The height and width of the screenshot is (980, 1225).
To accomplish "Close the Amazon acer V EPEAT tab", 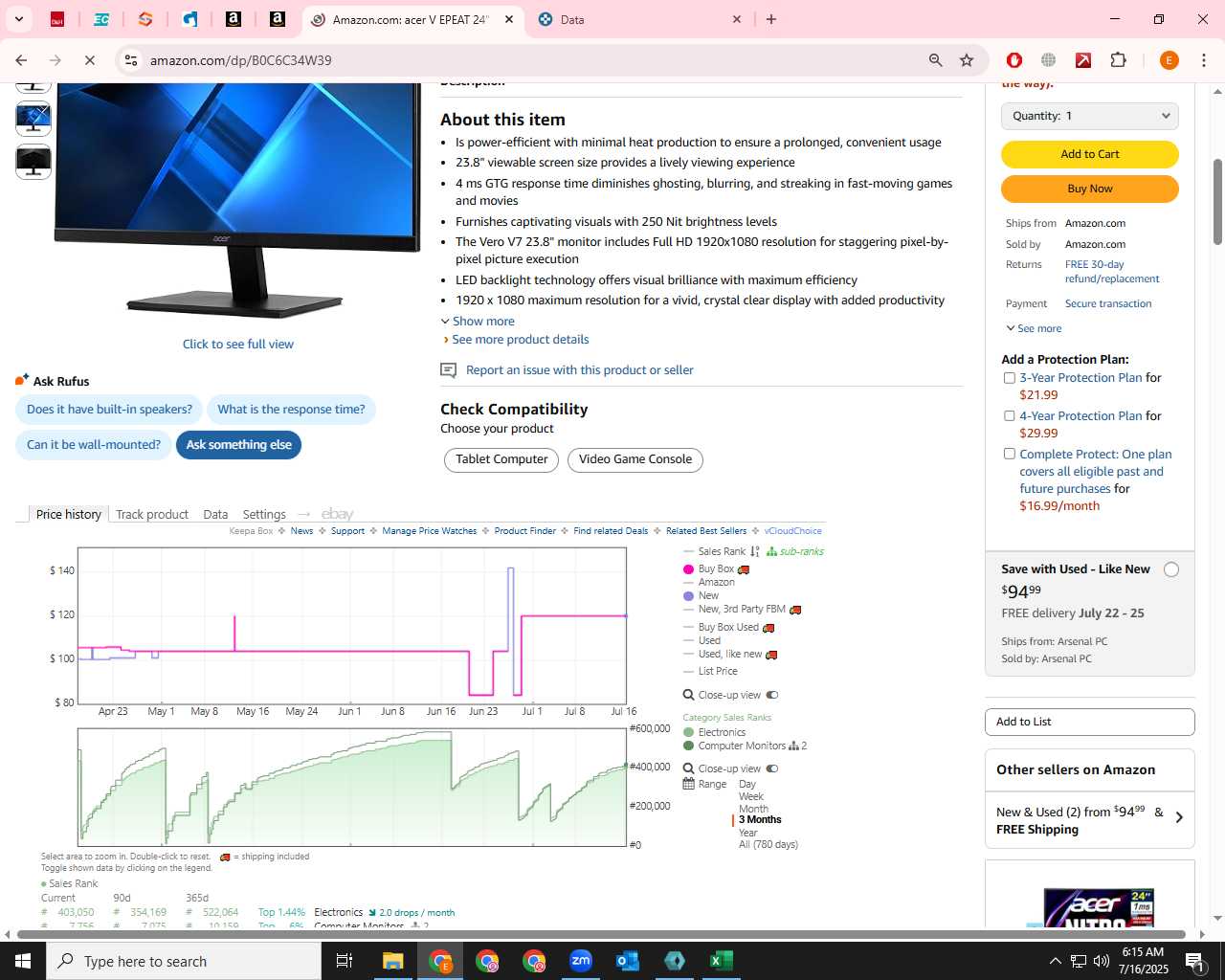I will pos(509,19).
